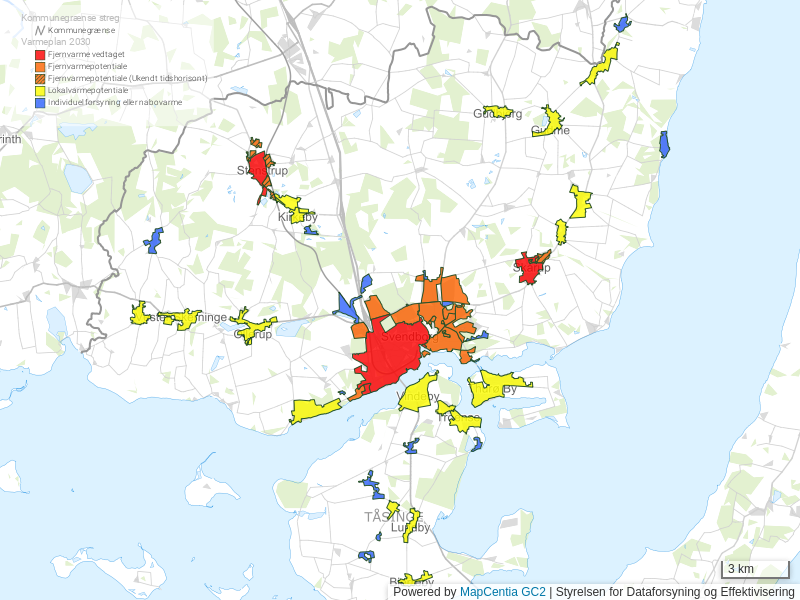Click the TÅSINGE island map label
The width and height of the screenshot is (800, 600).
(393, 517)
